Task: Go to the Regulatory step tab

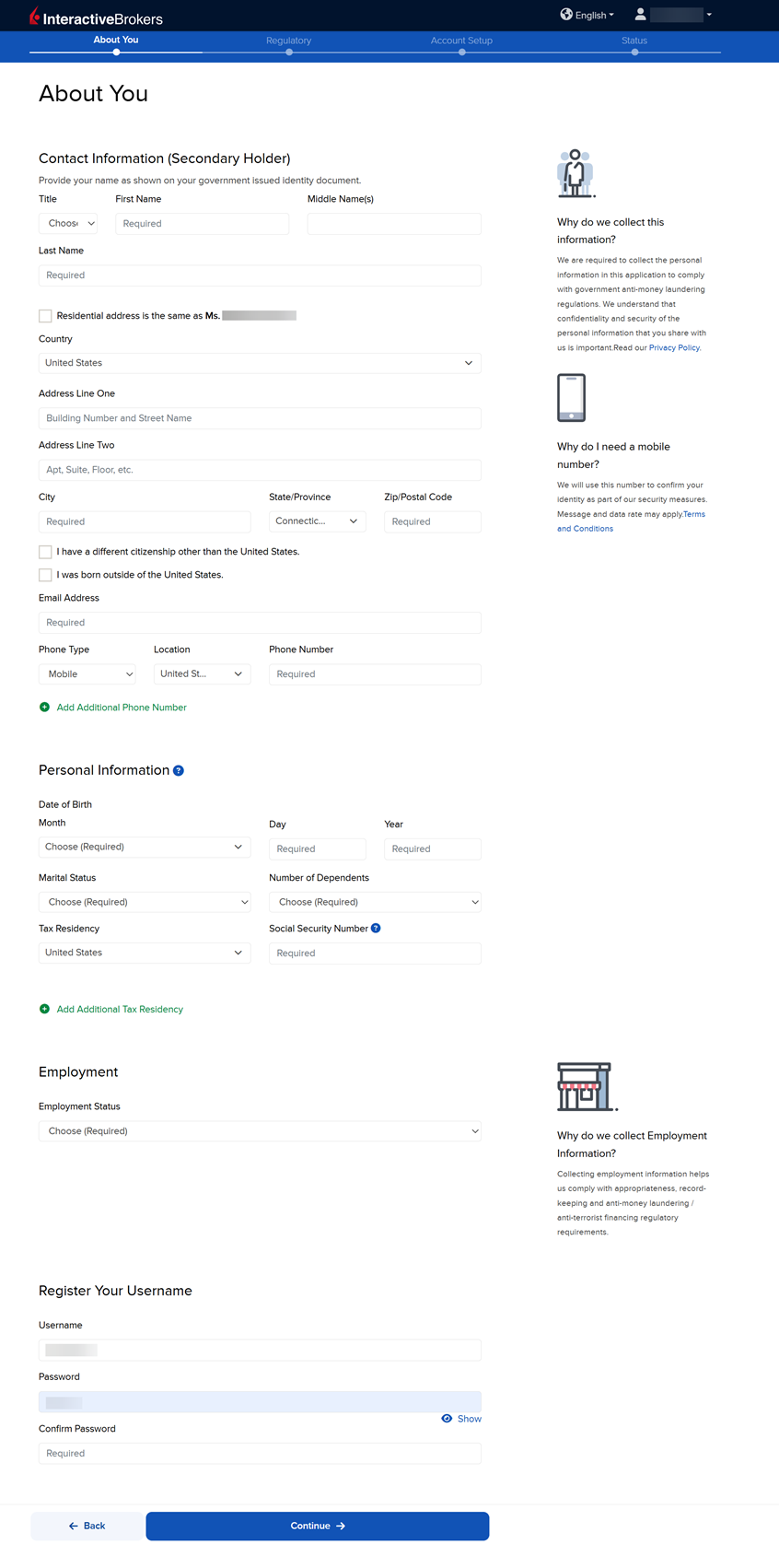Action: coord(288,41)
